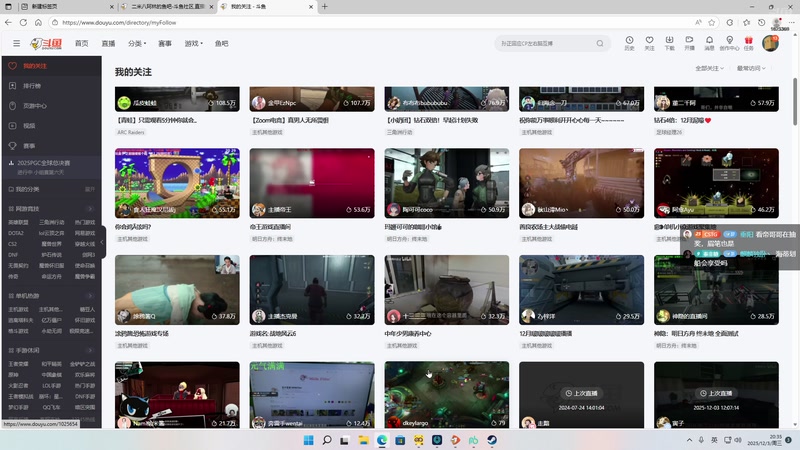Screen dimensions: 800x450
Task: Open the 关注 heart icon in header
Action: point(649,43)
